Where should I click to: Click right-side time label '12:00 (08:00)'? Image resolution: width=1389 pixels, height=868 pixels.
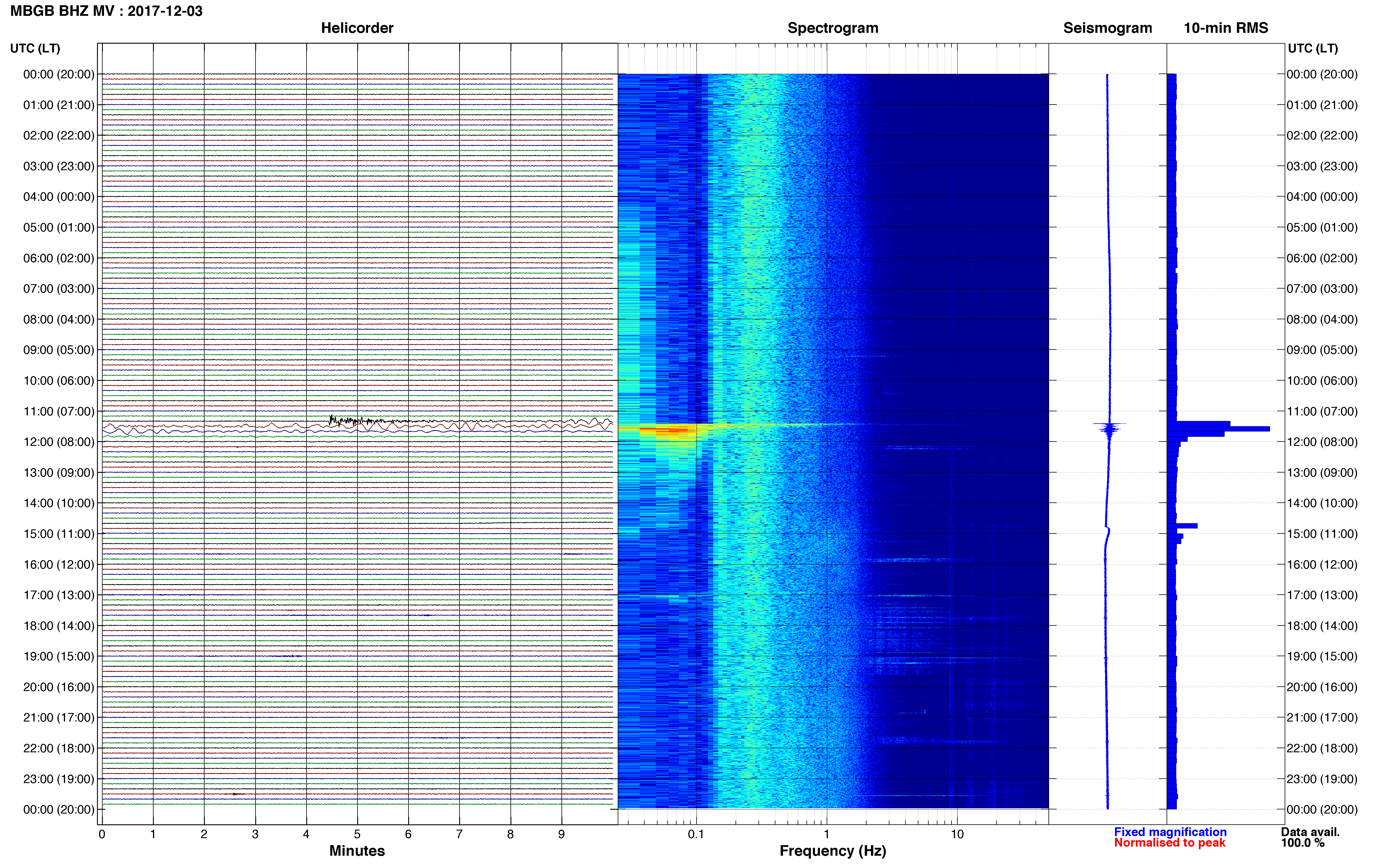[x=1322, y=441]
